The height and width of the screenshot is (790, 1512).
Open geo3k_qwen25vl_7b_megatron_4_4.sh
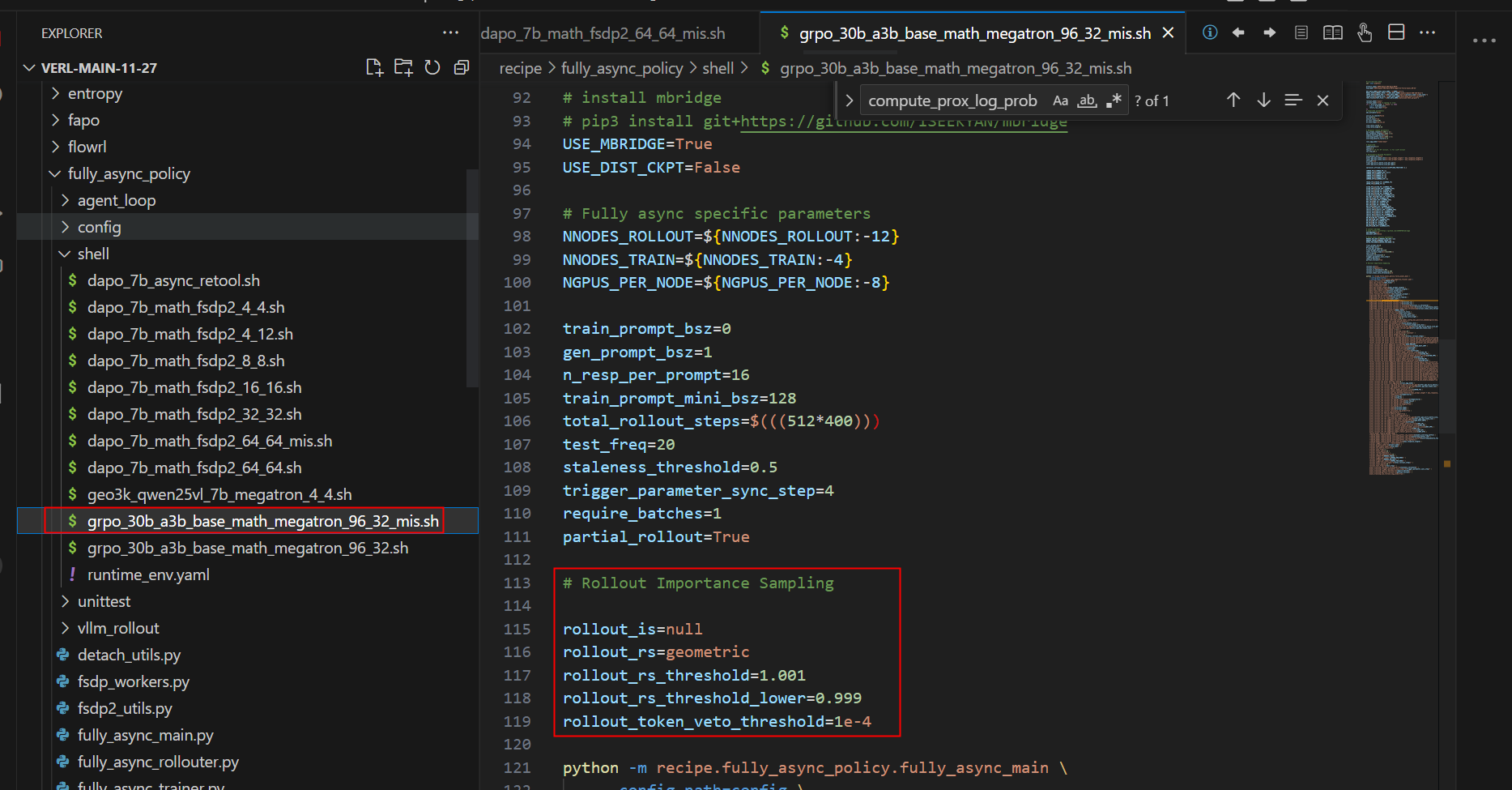click(x=219, y=494)
